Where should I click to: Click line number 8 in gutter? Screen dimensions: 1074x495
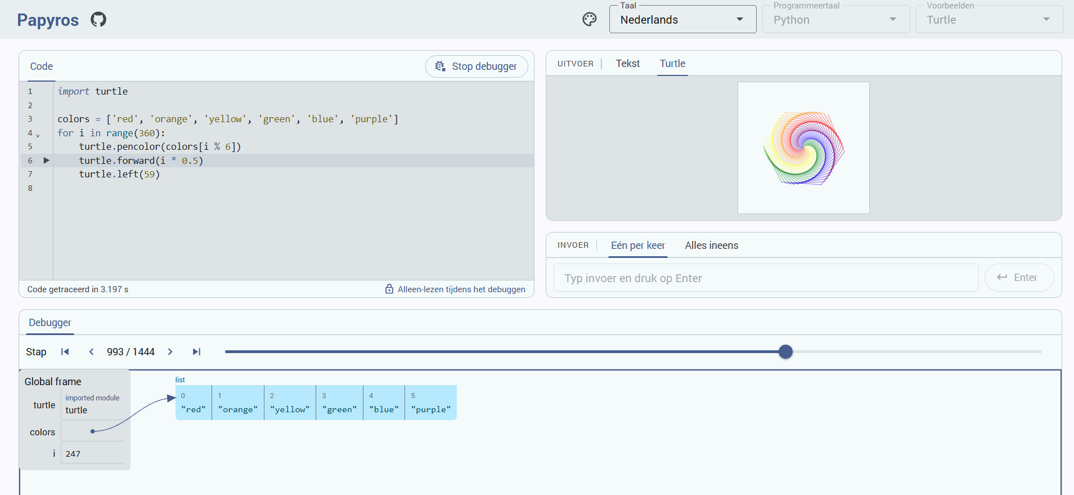(30, 188)
